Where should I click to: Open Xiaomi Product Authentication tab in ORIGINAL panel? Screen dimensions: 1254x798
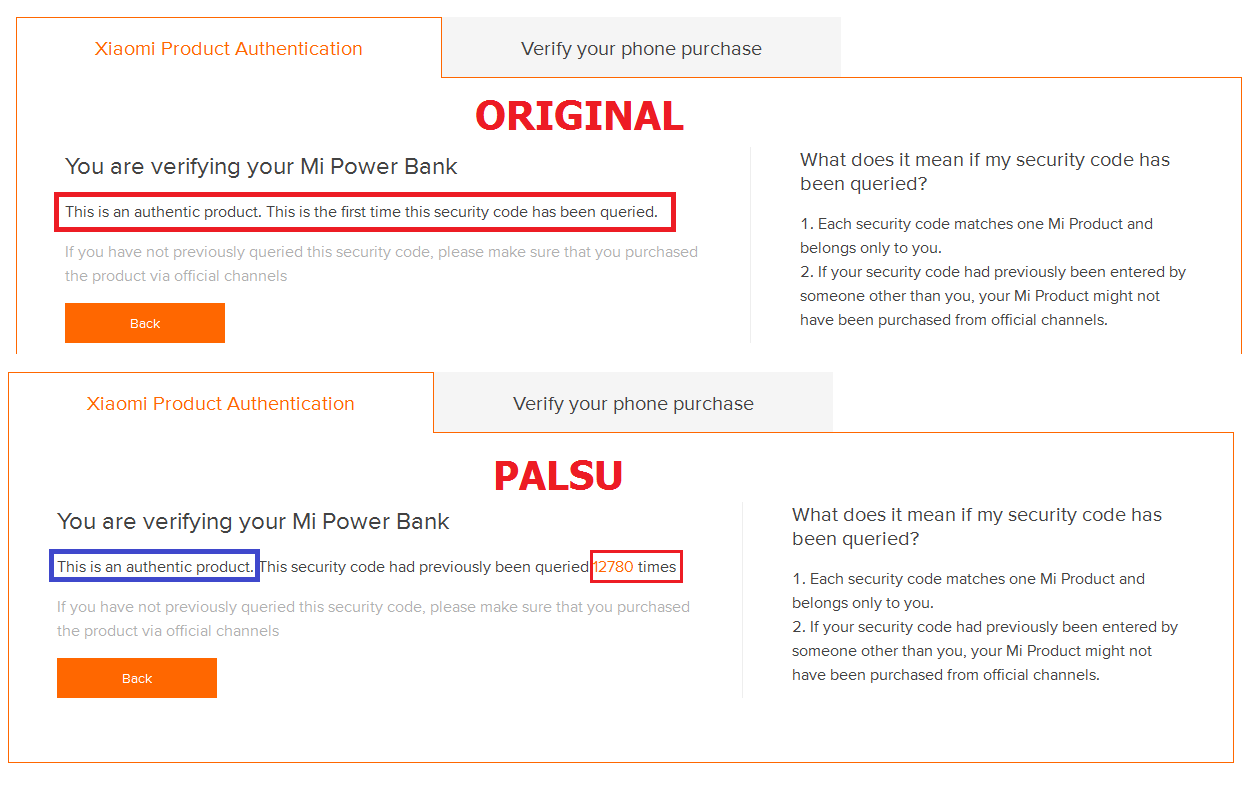click(228, 48)
